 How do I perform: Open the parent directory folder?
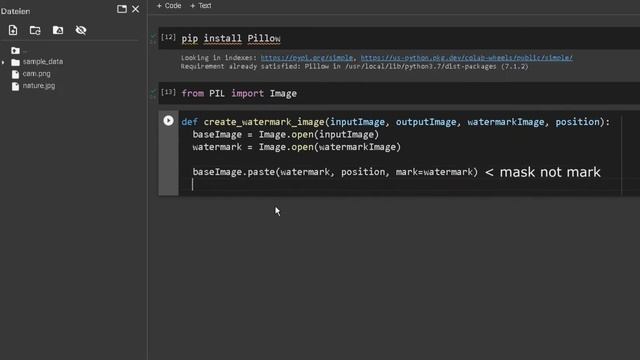point(16,51)
